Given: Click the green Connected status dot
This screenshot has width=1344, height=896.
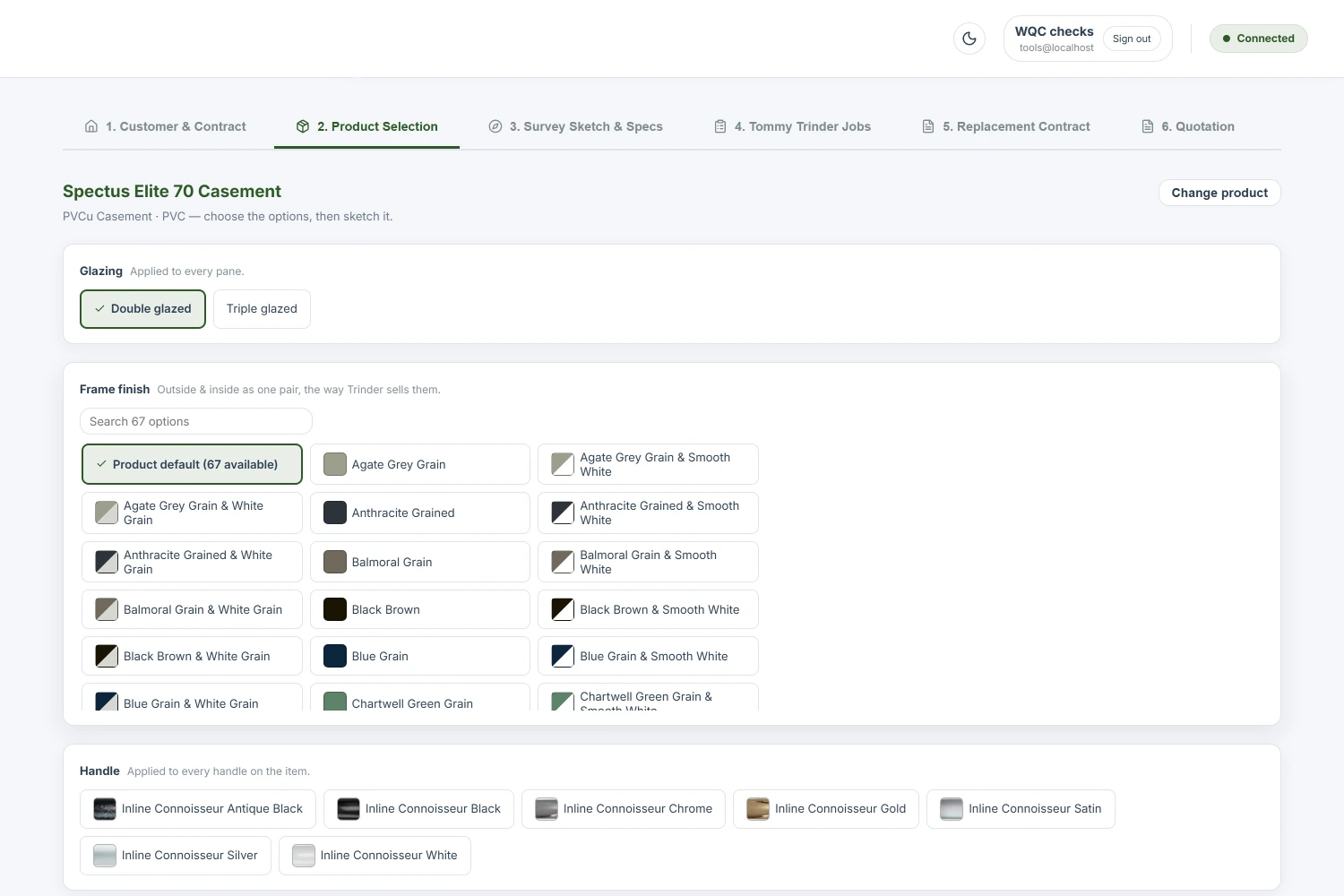Looking at the screenshot, I should pos(1227,39).
